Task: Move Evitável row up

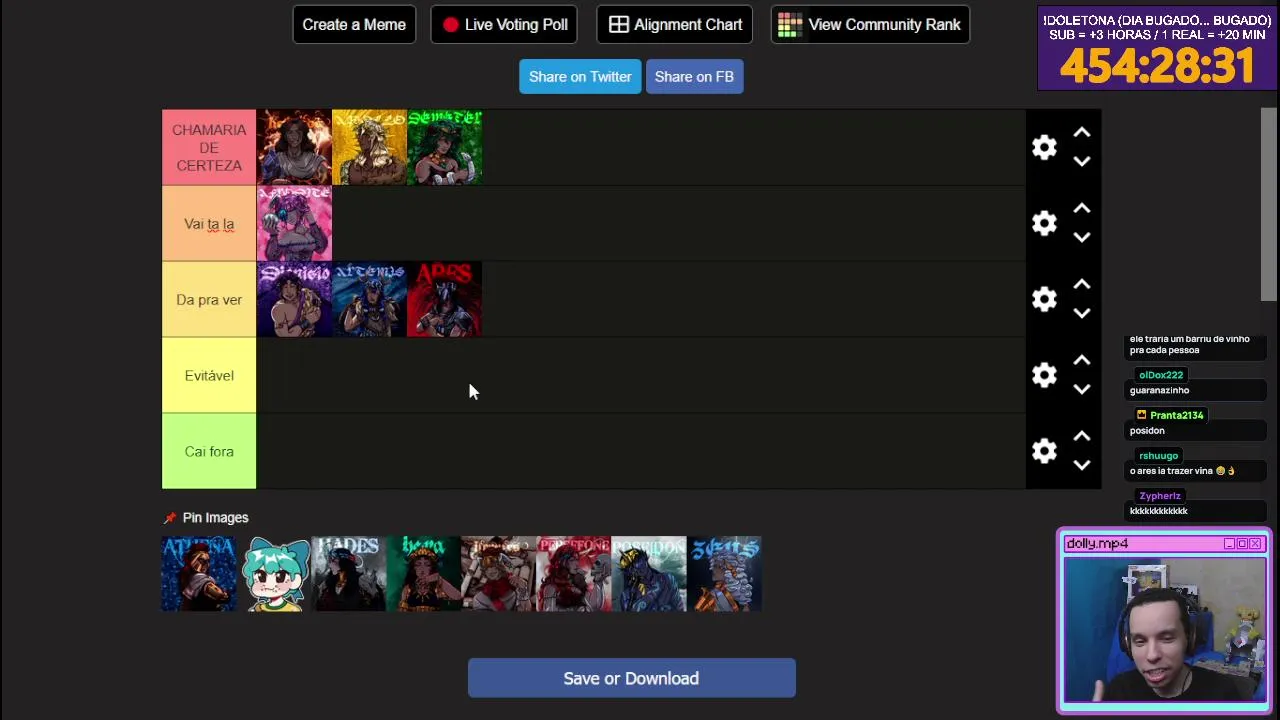Action: pos(1081,361)
